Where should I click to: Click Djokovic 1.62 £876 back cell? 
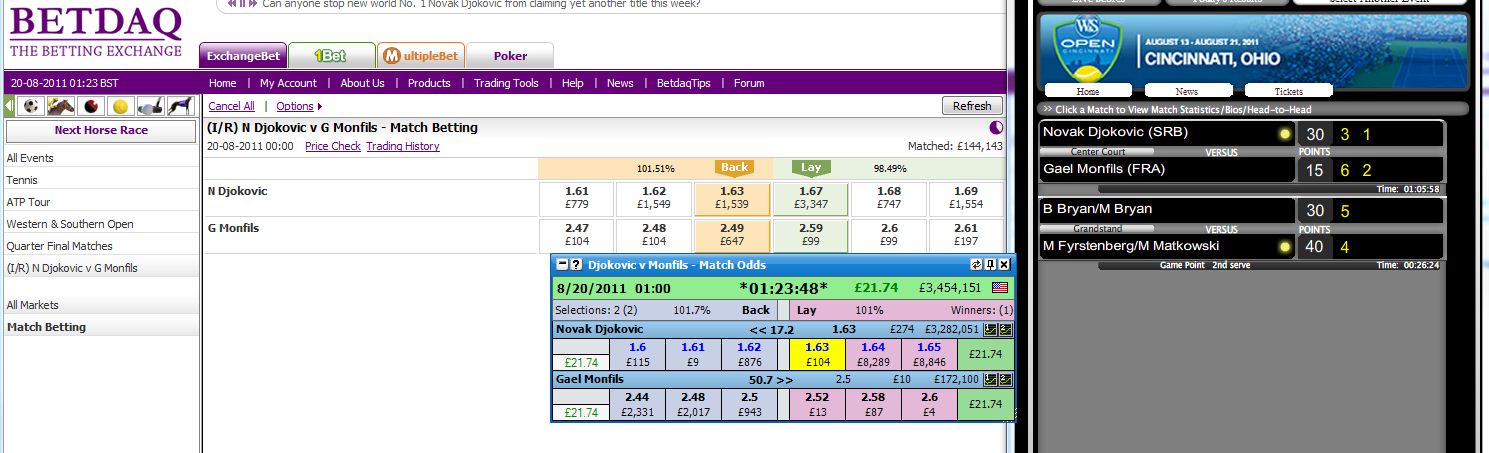[x=749, y=354]
